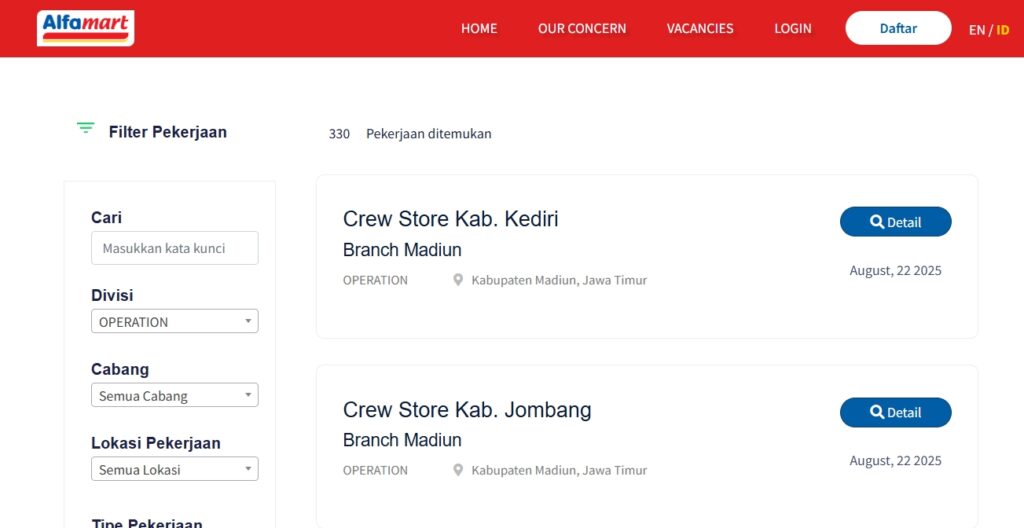Open the Divisi dropdown showing OPERATION

tap(175, 322)
